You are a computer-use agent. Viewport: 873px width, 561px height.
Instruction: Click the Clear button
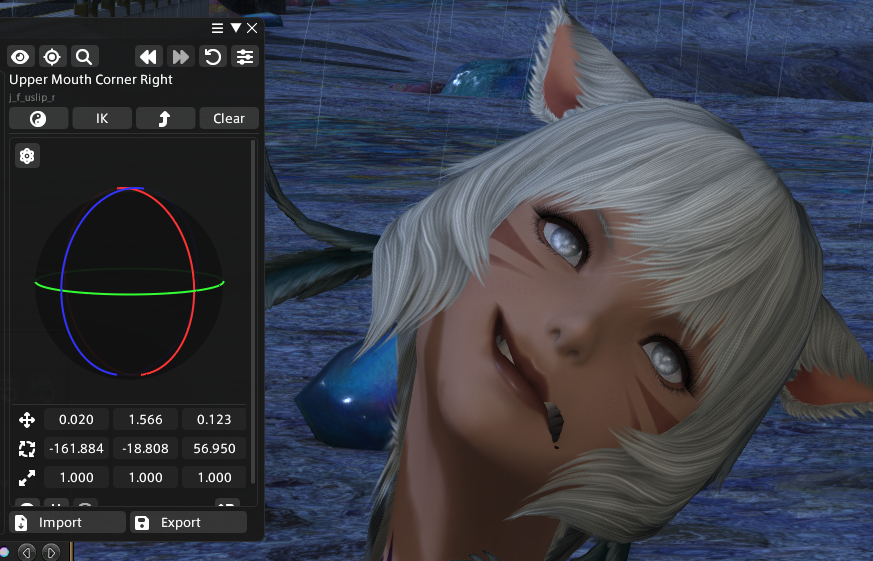(x=229, y=119)
